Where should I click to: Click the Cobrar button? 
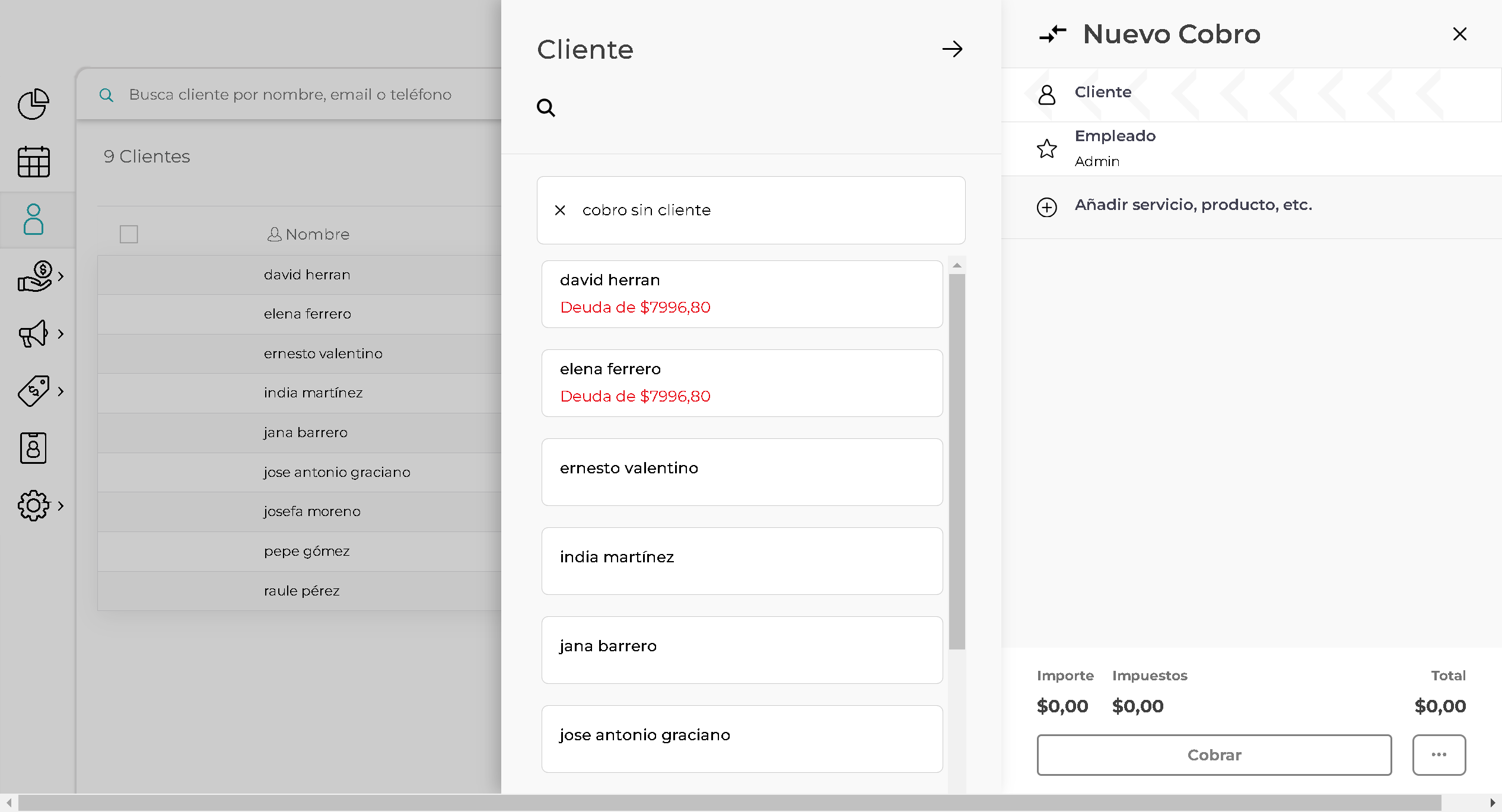1214,755
